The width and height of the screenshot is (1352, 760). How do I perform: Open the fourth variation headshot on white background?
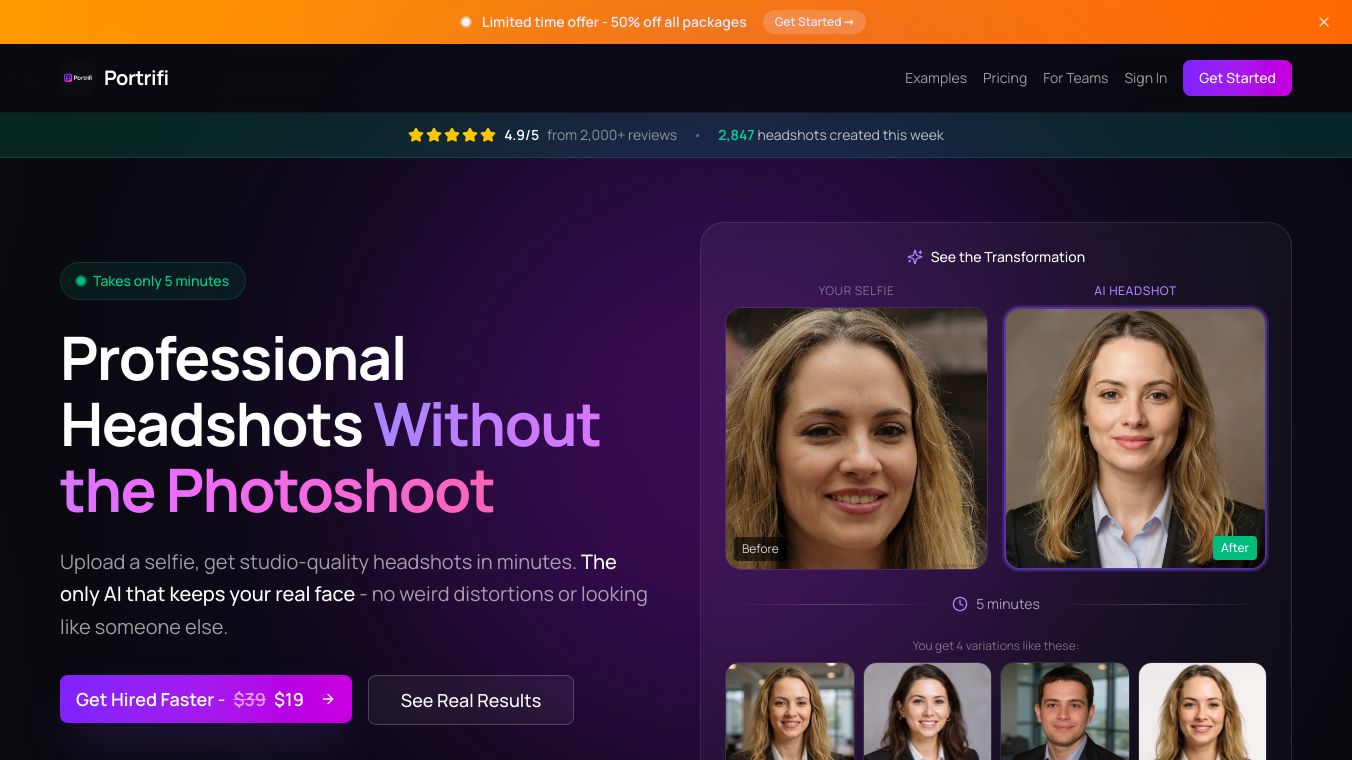tap(1202, 711)
